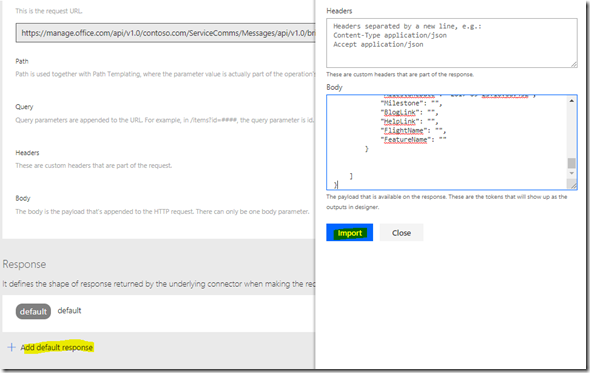Screen dimensions: 590x373
Task: Click the Body scrollbar up arrow
Action: [572, 100]
